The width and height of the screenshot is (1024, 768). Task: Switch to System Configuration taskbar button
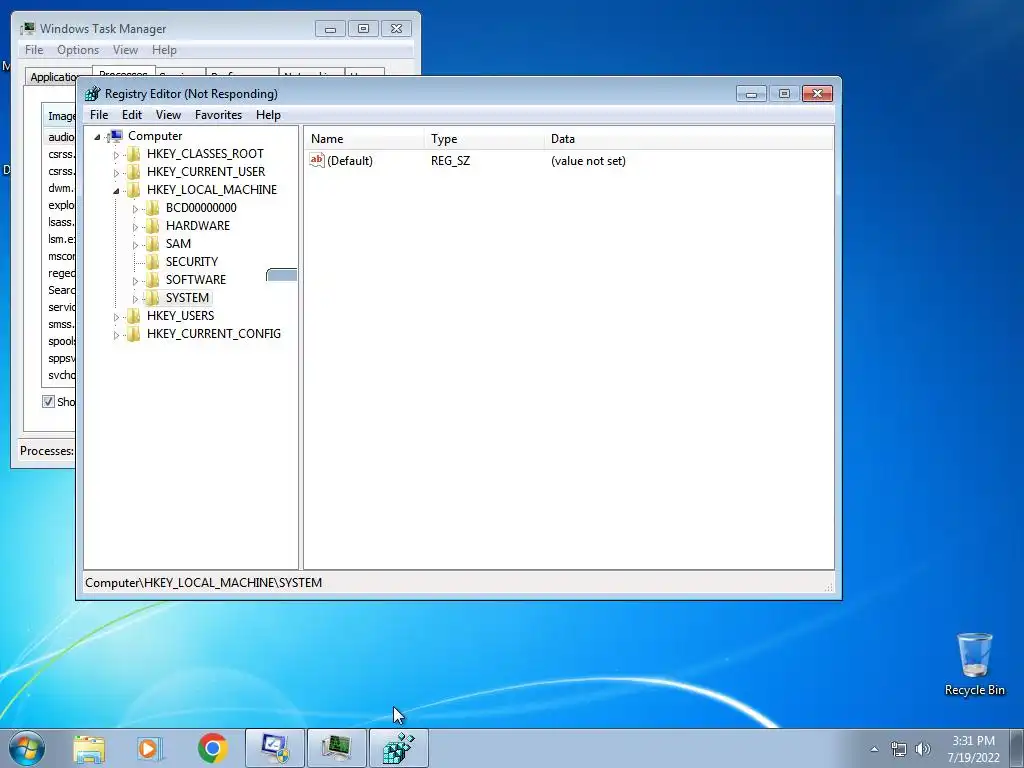click(275, 748)
